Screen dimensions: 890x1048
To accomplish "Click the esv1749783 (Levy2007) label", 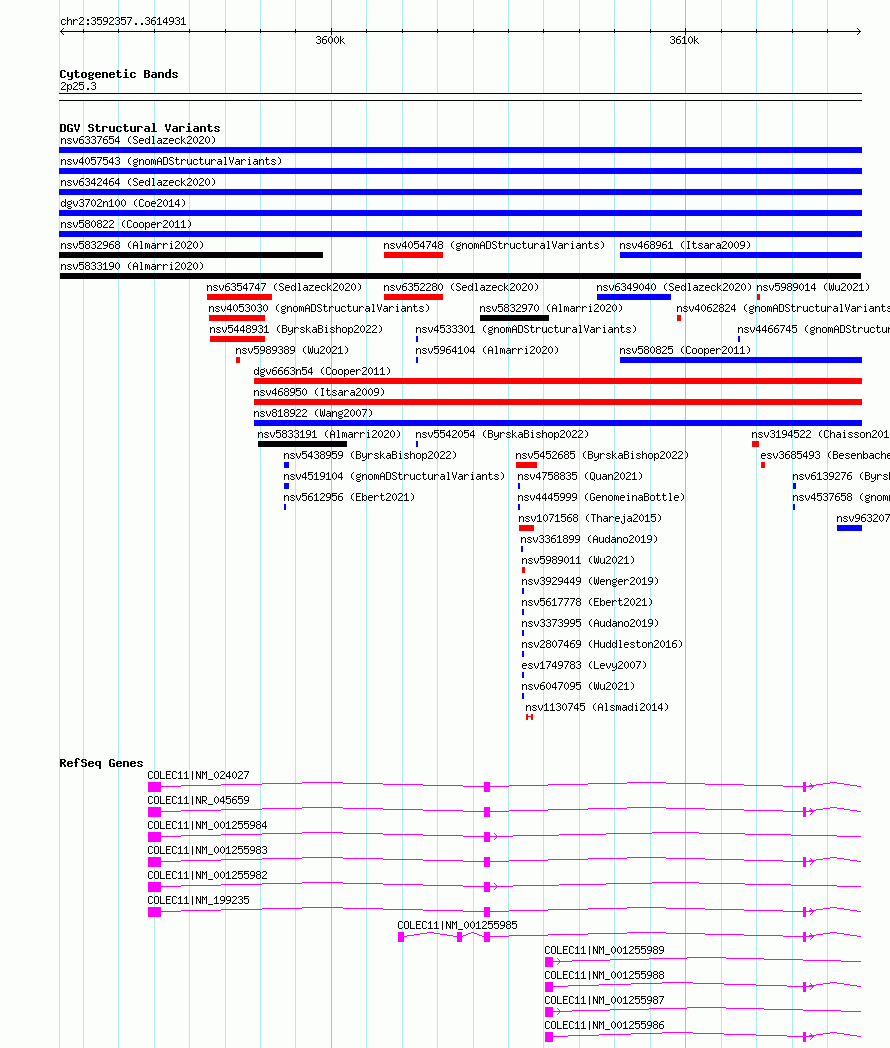I will point(584,665).
